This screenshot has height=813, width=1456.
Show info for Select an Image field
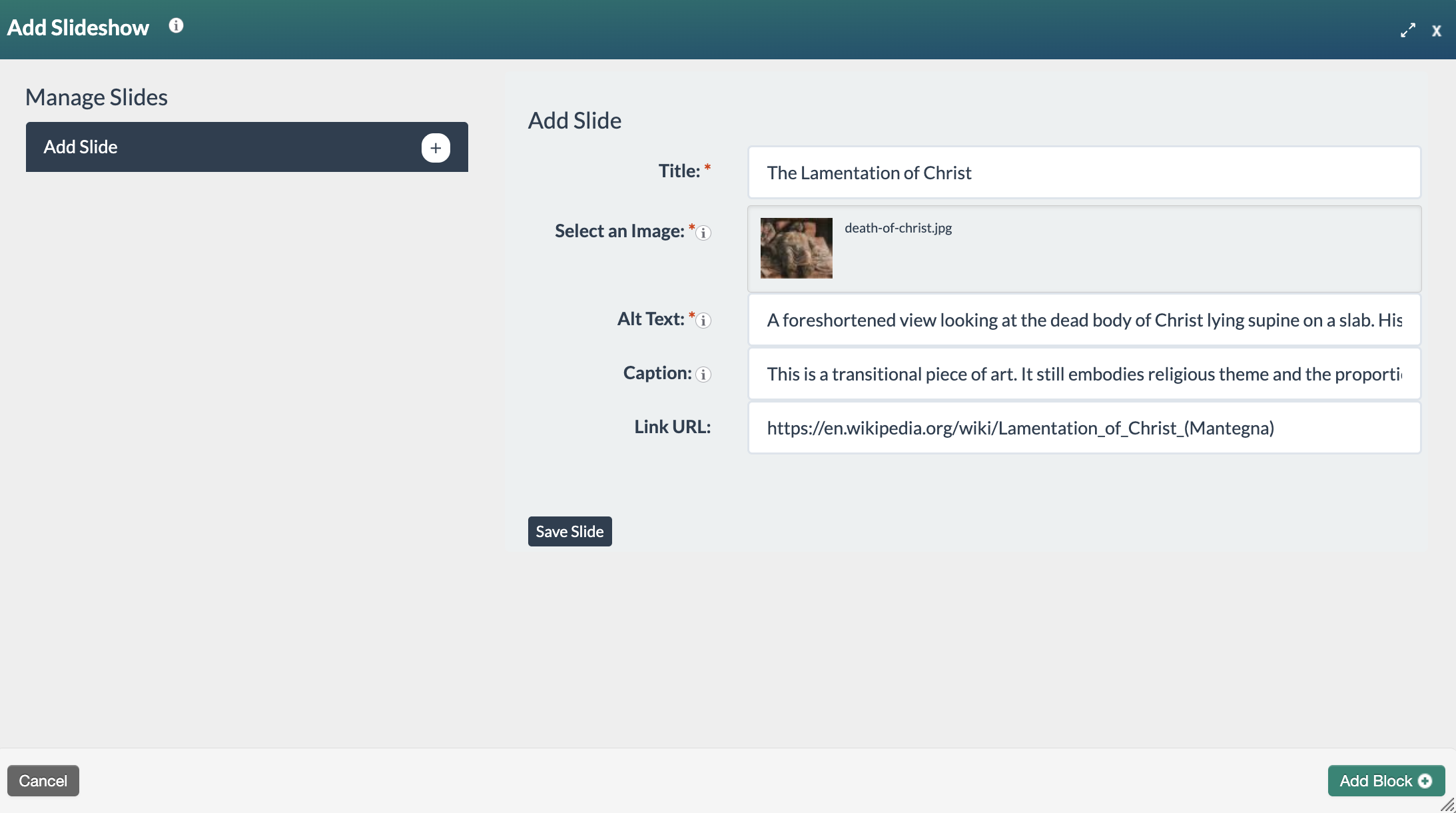pos(703,233)
